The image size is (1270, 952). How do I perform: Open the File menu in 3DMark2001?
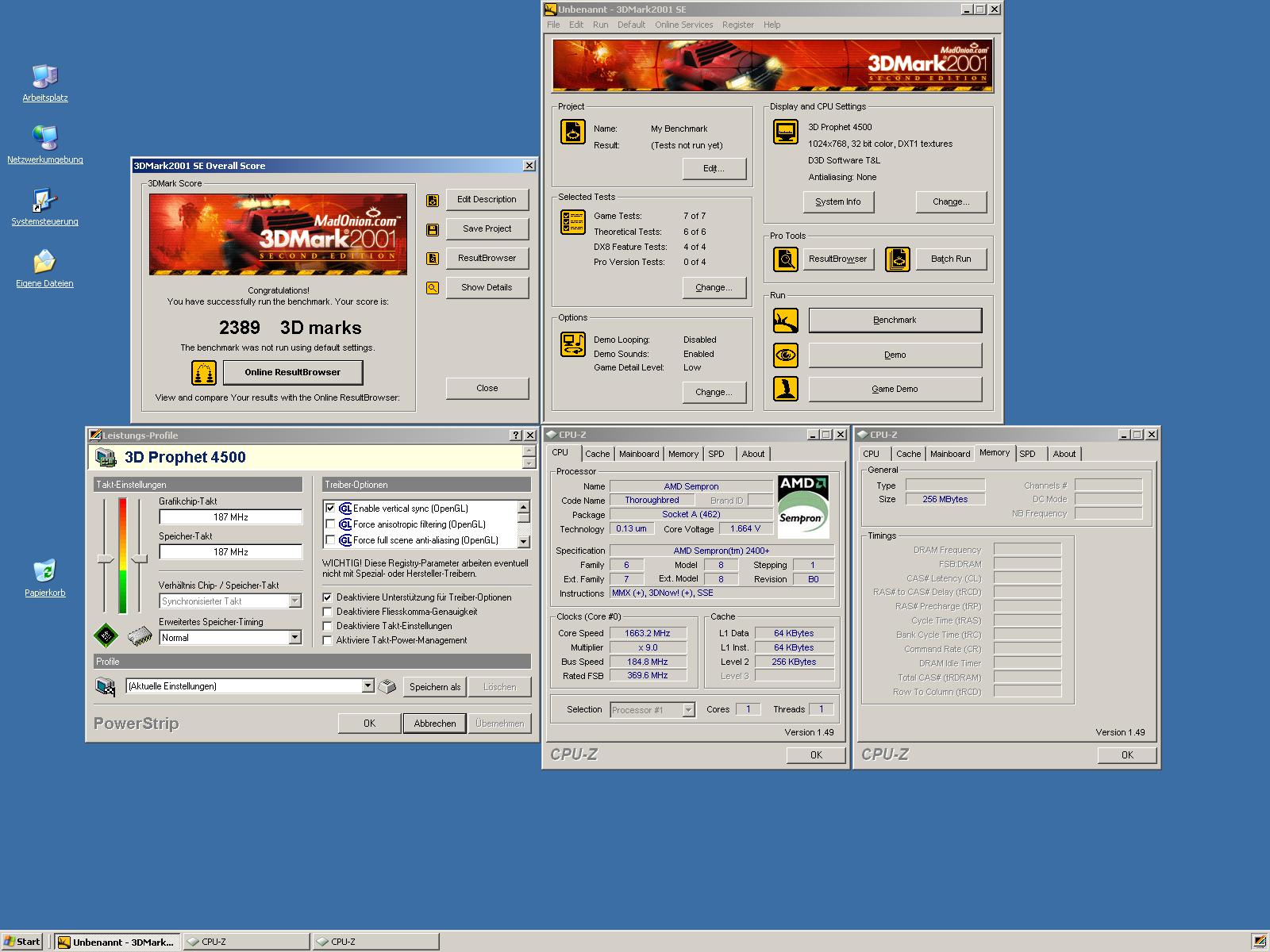(553, 25)
